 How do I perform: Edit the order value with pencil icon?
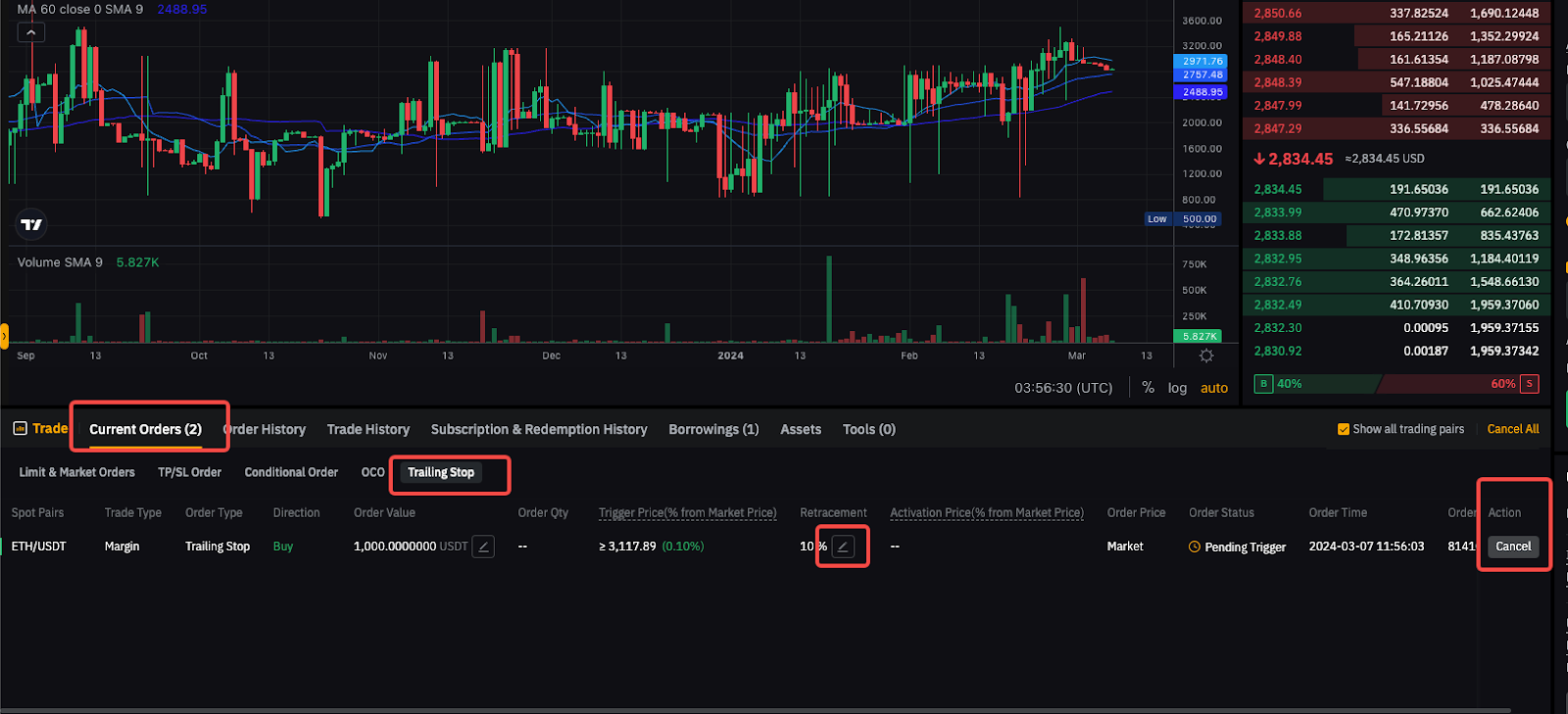[483, 547]
